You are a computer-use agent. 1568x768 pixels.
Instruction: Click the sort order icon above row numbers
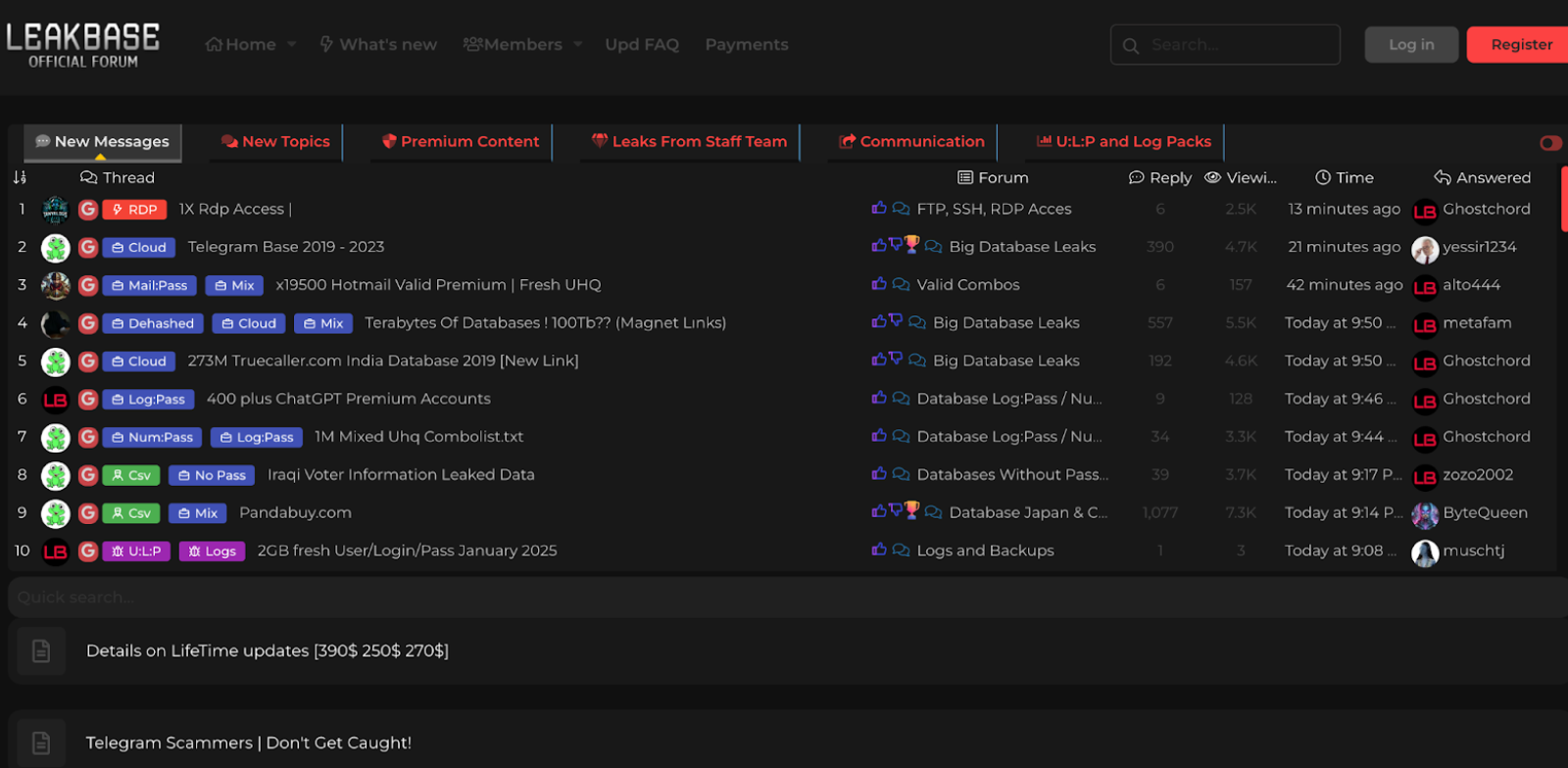click(x=20, y=177)
